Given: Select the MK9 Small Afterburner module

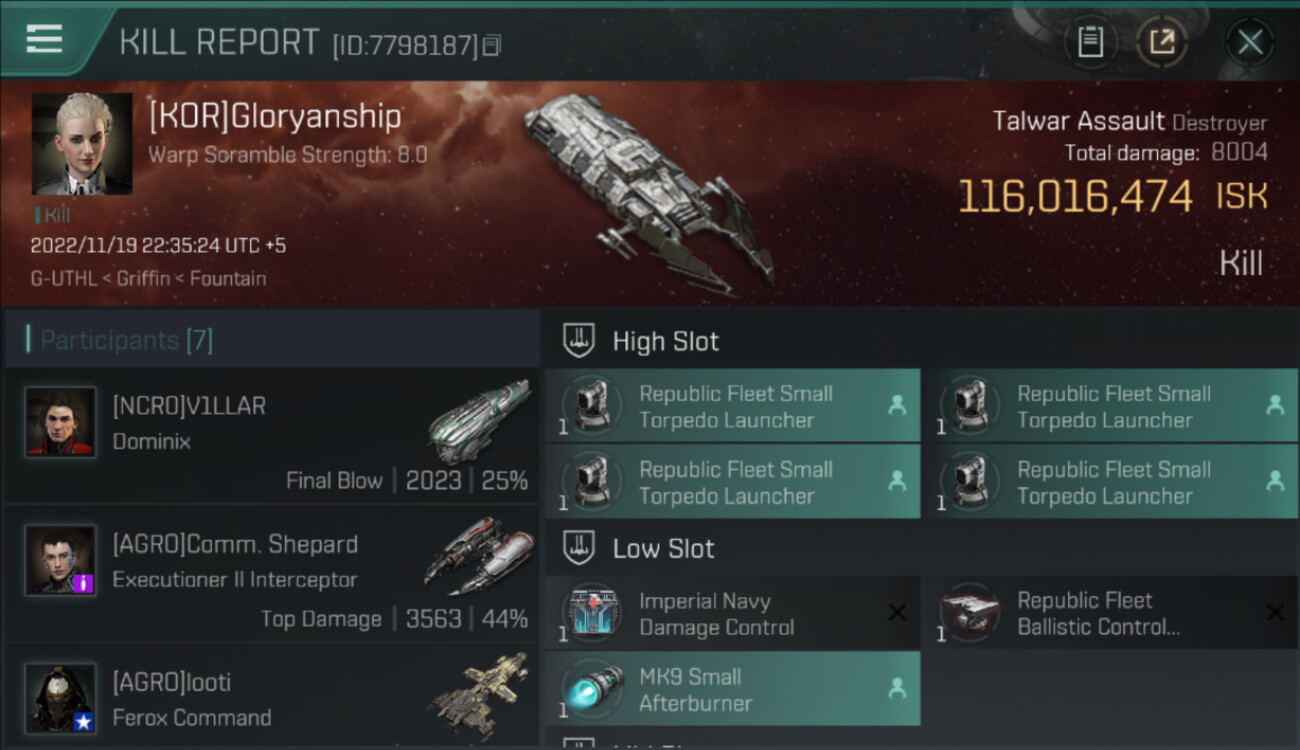Looking at the screenshot, I should pyautogui.click(x=733, y=689).
